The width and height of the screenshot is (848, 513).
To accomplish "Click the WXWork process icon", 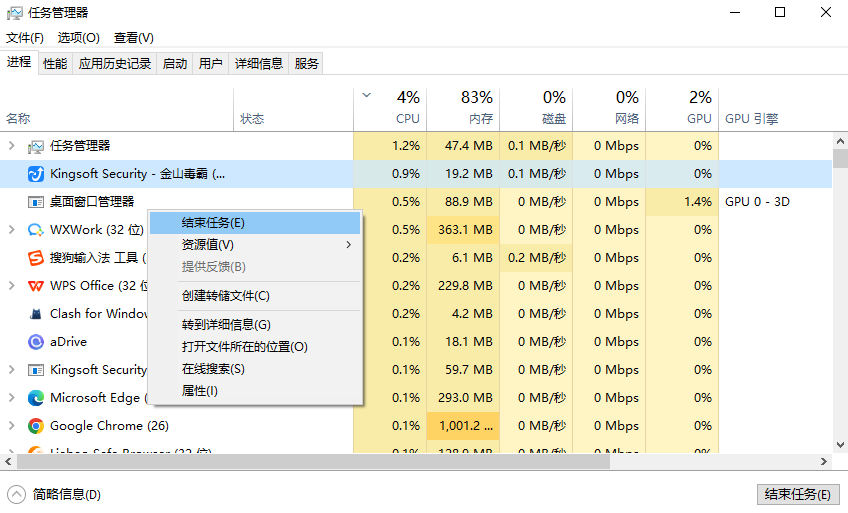I will coord(36,230).
